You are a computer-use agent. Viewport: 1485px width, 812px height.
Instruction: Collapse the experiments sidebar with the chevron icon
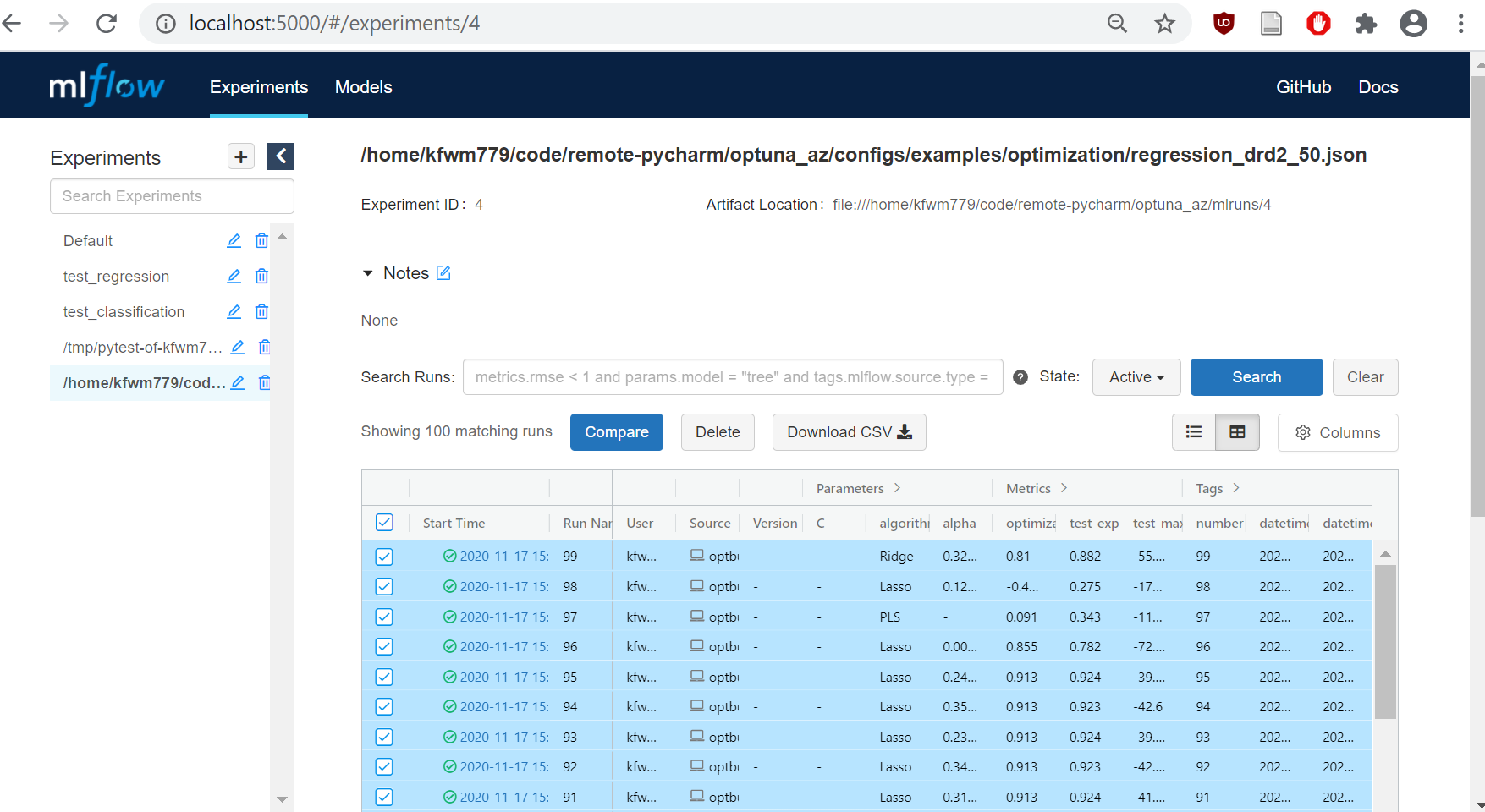point(281,156)
